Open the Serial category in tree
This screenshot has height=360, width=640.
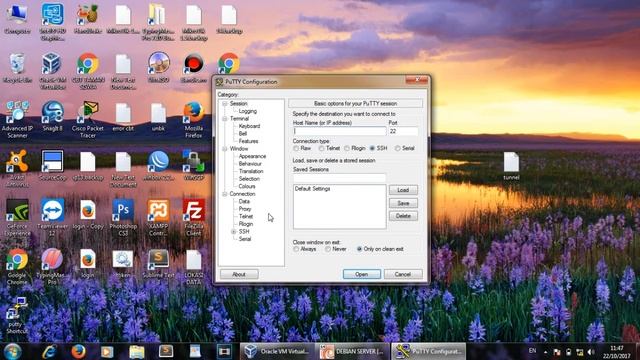pyautogui.click(x=245, y=239)
